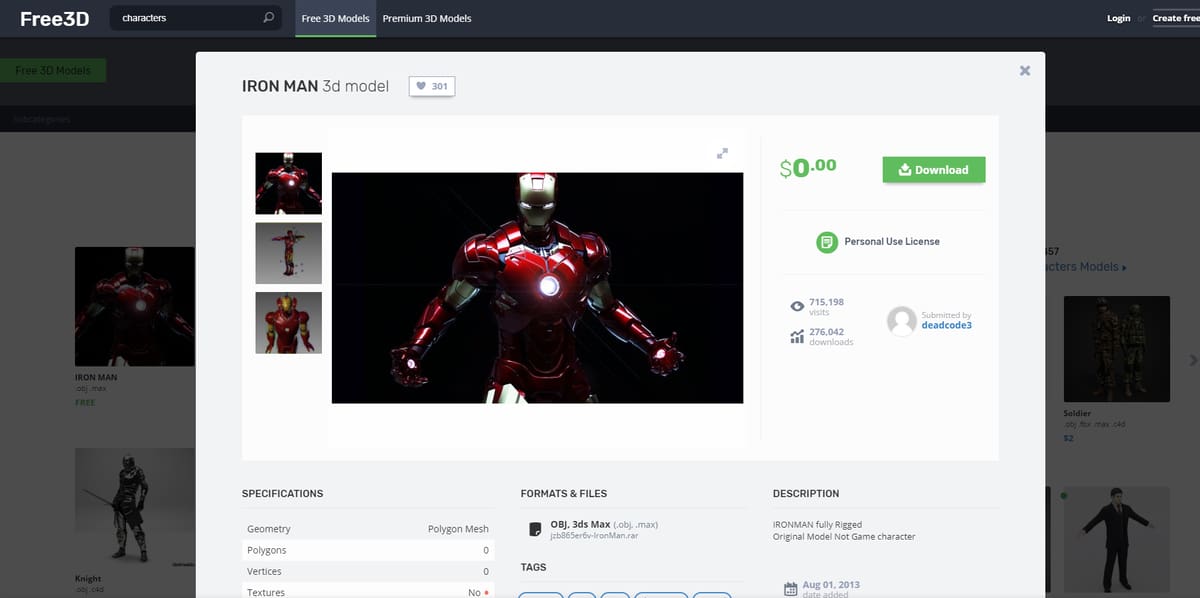The image size is (1200, 598).
Task: Click the Geometry specification row
Action: point(368,529)
